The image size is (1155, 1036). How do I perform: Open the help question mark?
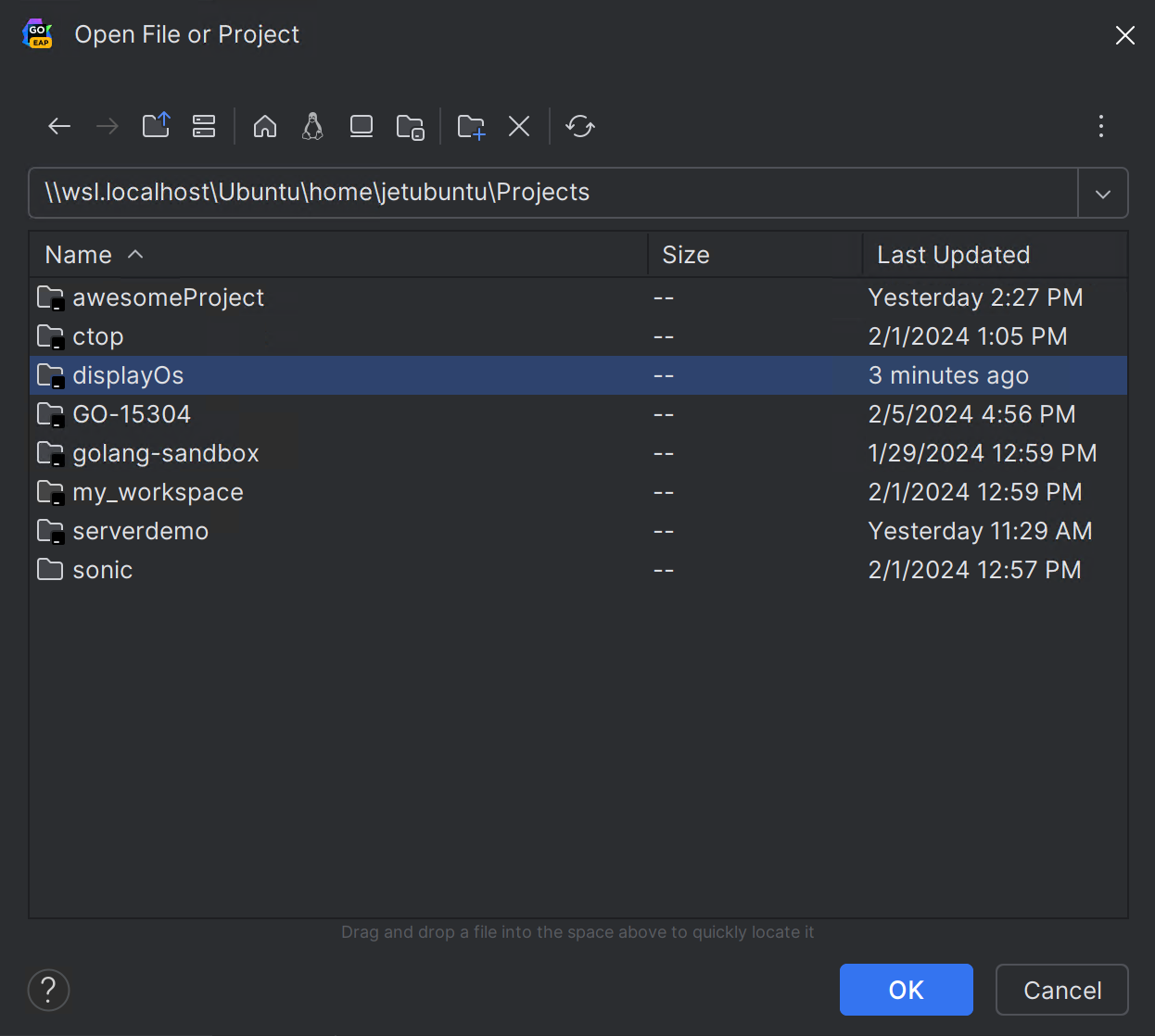pos(48,990)
